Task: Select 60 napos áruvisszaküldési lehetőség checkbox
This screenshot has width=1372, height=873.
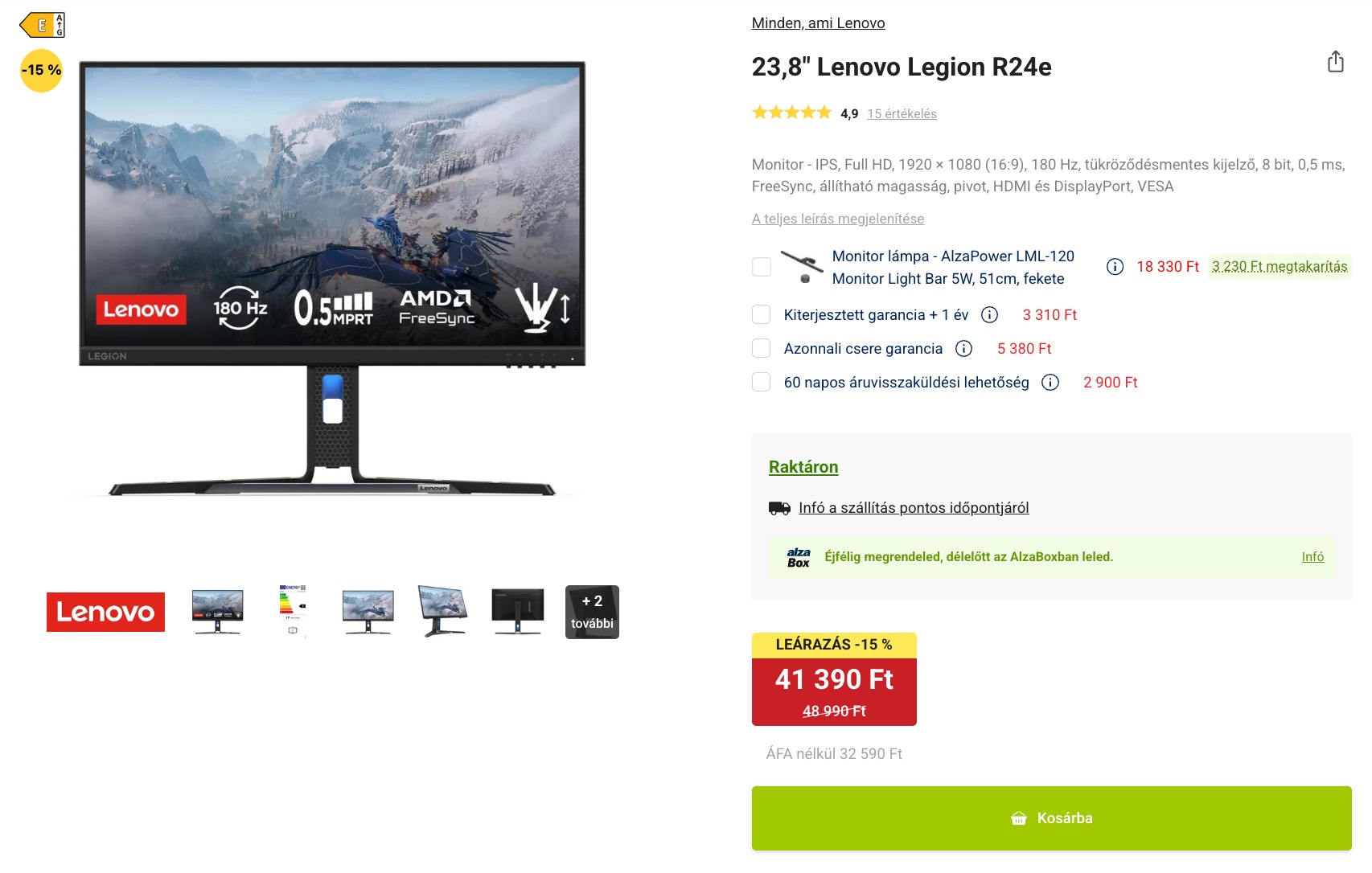Action: (x=762, y=382)
